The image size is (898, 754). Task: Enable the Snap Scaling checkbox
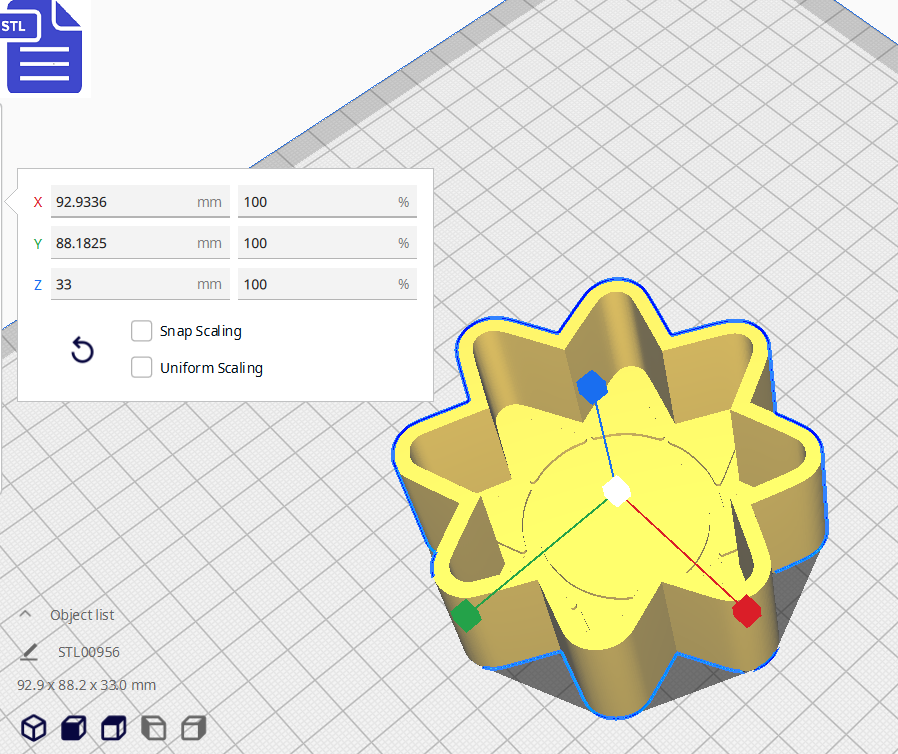coord(142,331)
